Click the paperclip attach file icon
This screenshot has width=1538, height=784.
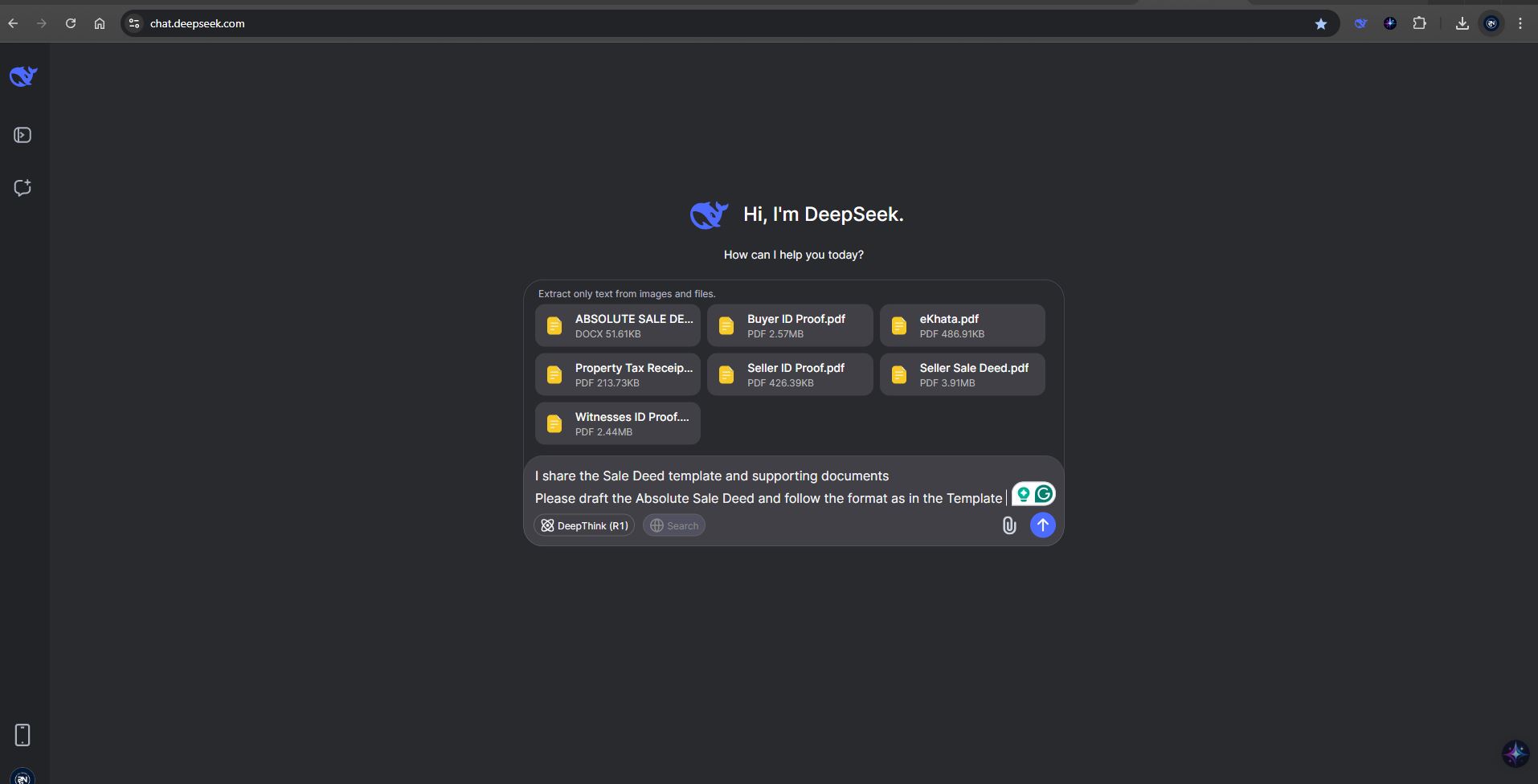click(x=1009, y=525)
